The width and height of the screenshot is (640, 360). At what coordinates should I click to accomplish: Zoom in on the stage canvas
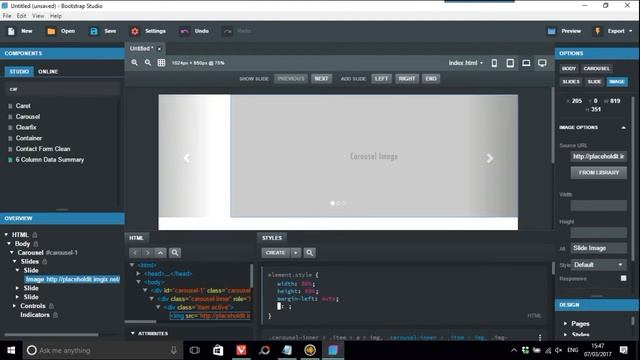pos(134,63)
